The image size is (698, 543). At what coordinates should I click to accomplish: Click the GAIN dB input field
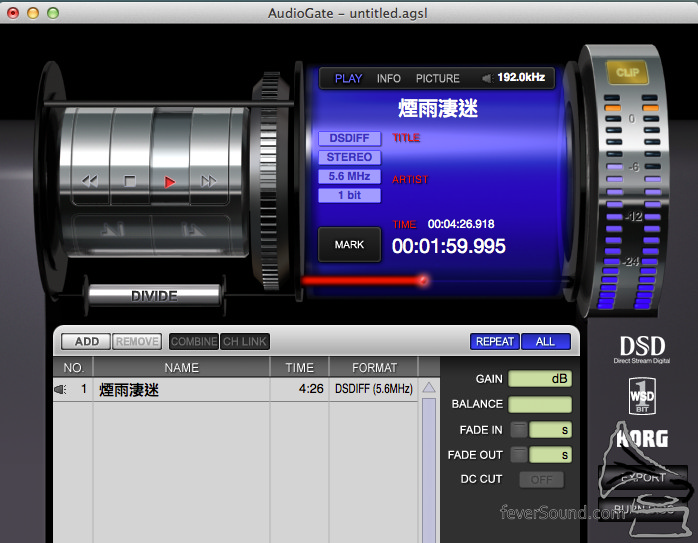pos(540,379)
